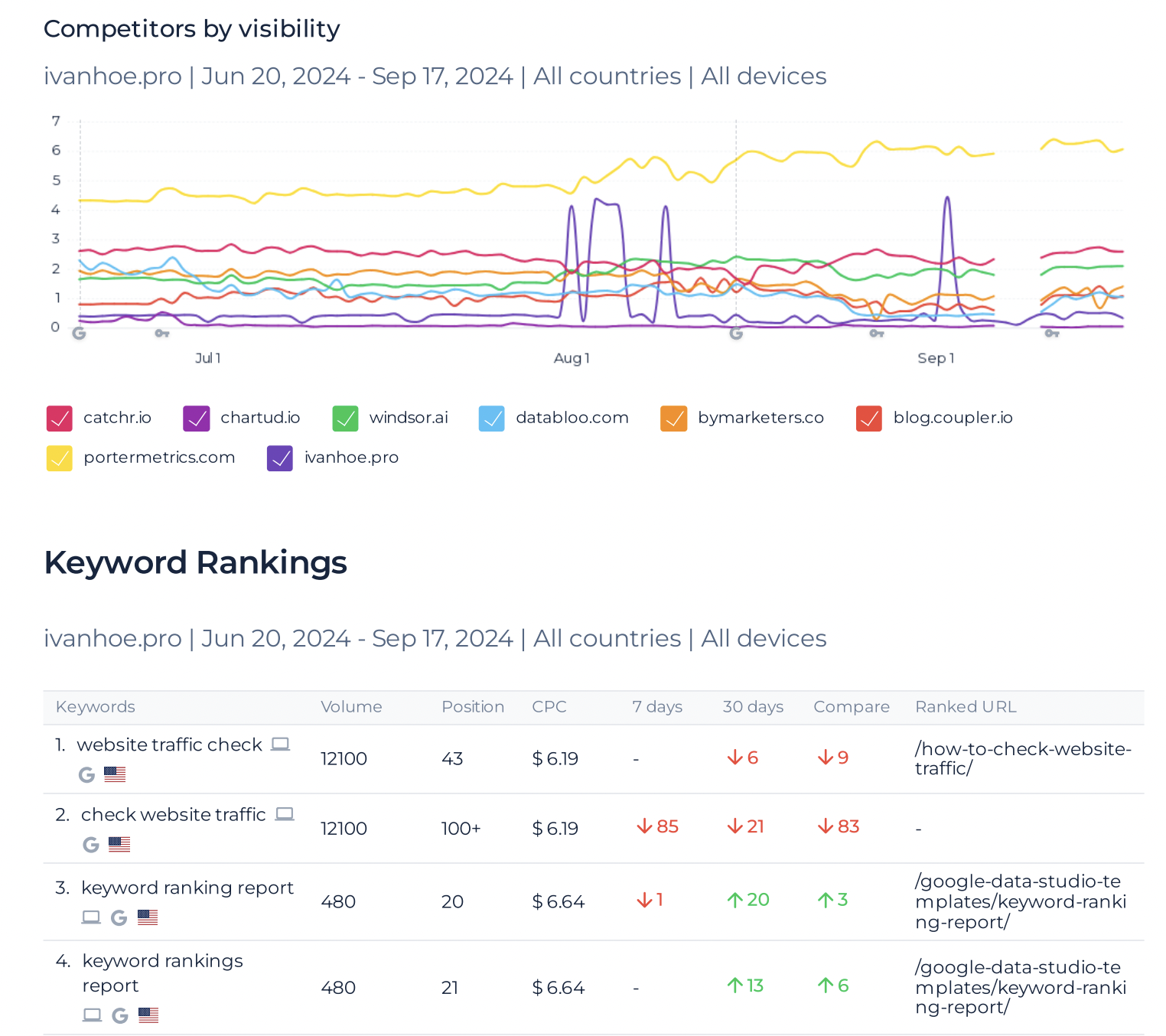Click the Sep 1 axis label
This screenshot has height=1036, width=1166.
pyautogui.click(x=936, y=358)
